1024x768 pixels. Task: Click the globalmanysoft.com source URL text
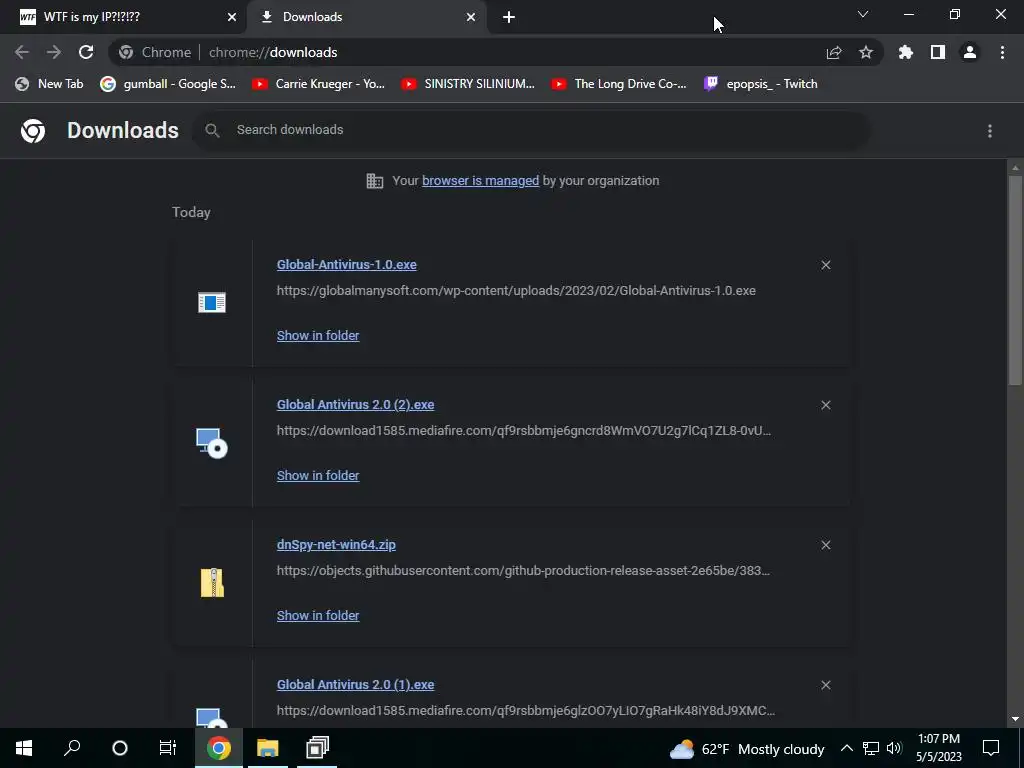(516, 291)
